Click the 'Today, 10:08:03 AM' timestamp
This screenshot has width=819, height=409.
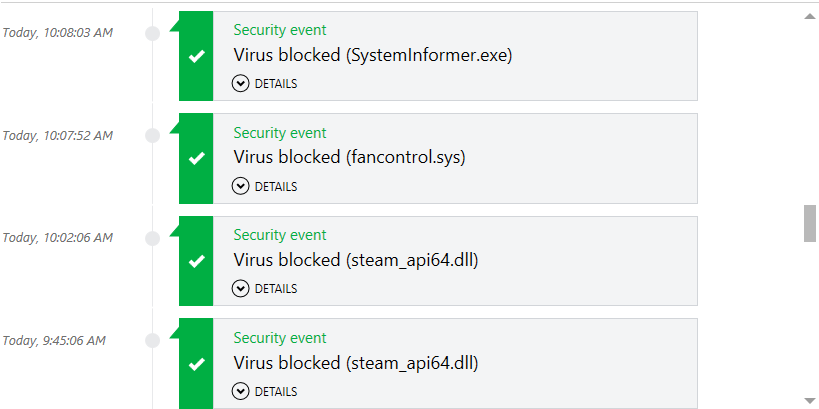tap(57, 33)
